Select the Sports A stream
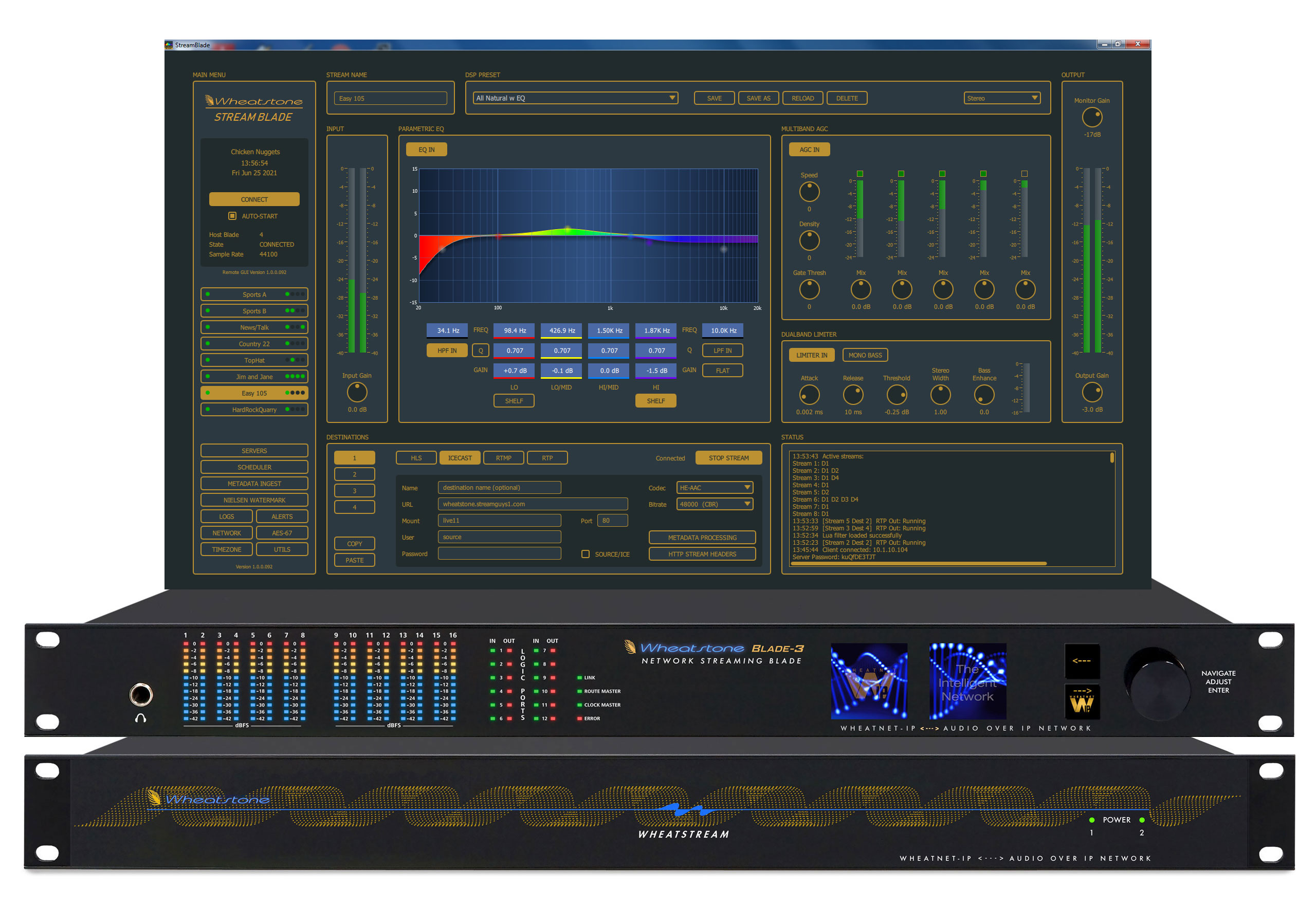The height and width of the screenshot is (905, 1316). (254, 294)
